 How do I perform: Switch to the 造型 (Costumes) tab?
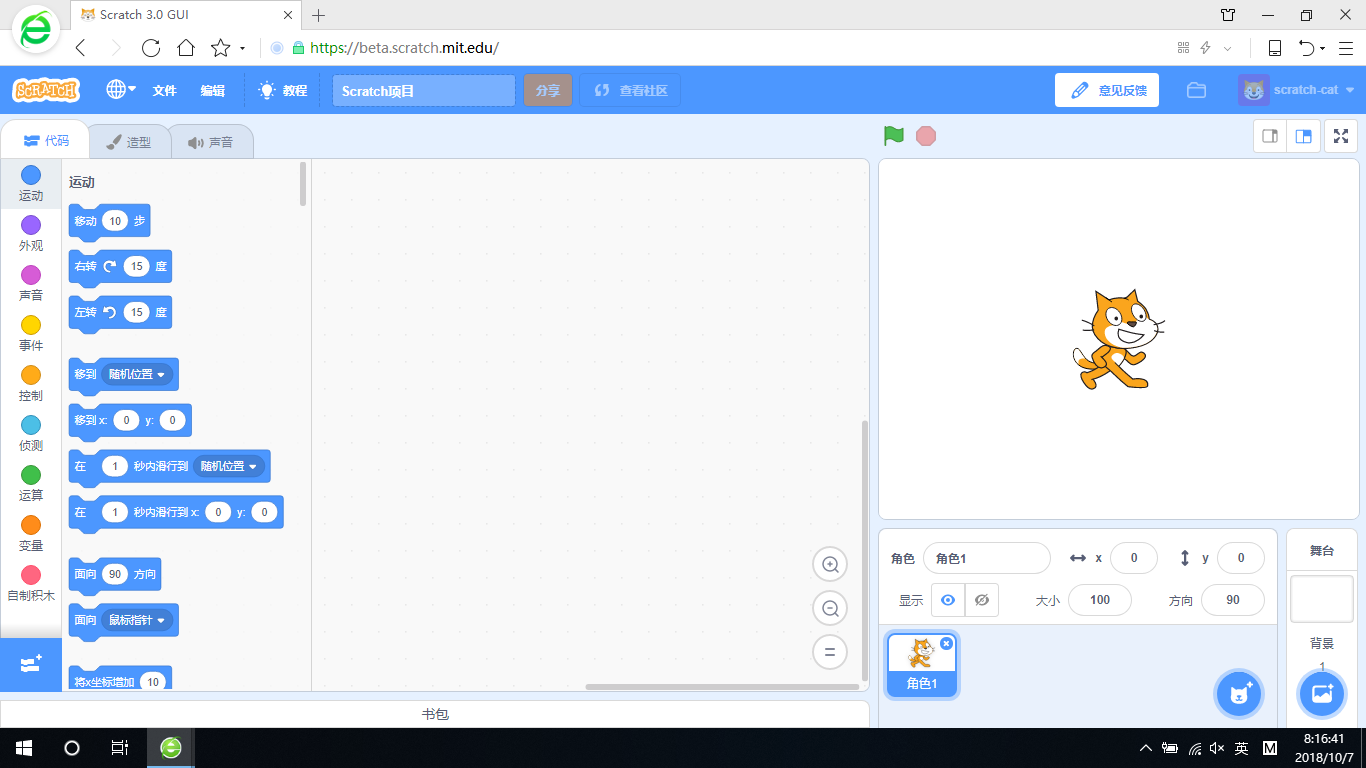(130, 141)
